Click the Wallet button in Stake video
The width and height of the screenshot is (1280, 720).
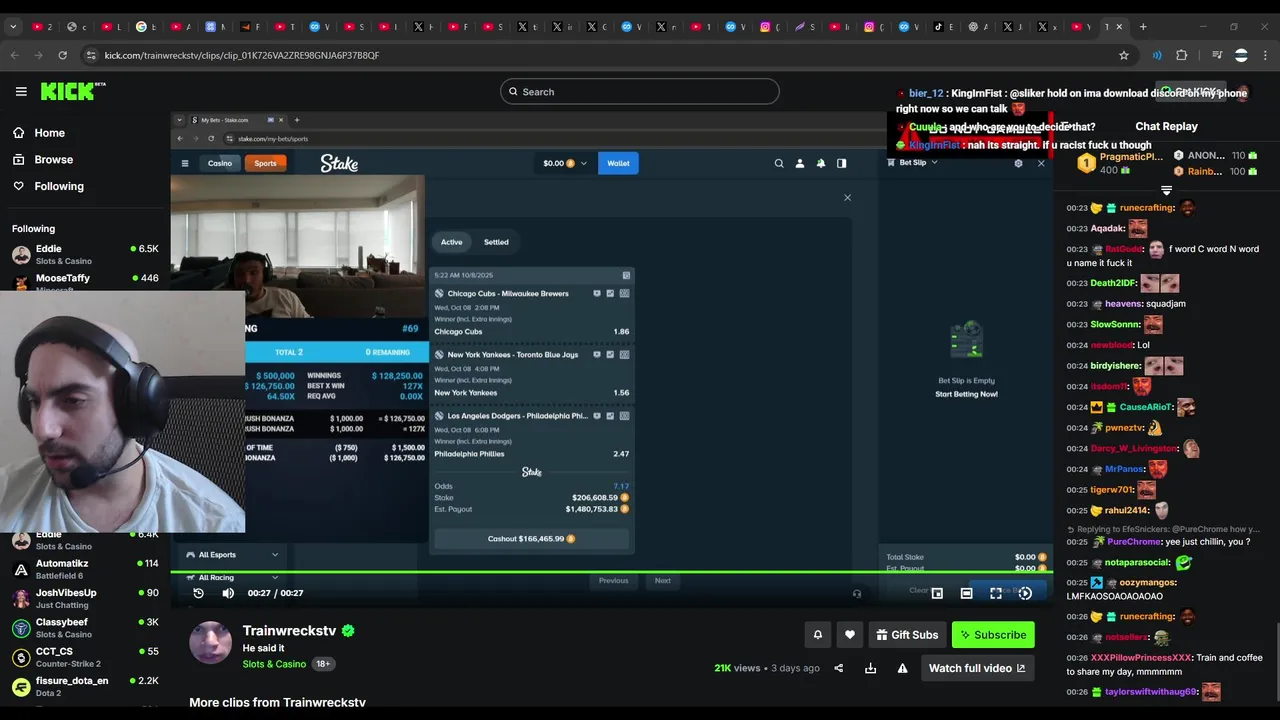(x=618, y=163)
